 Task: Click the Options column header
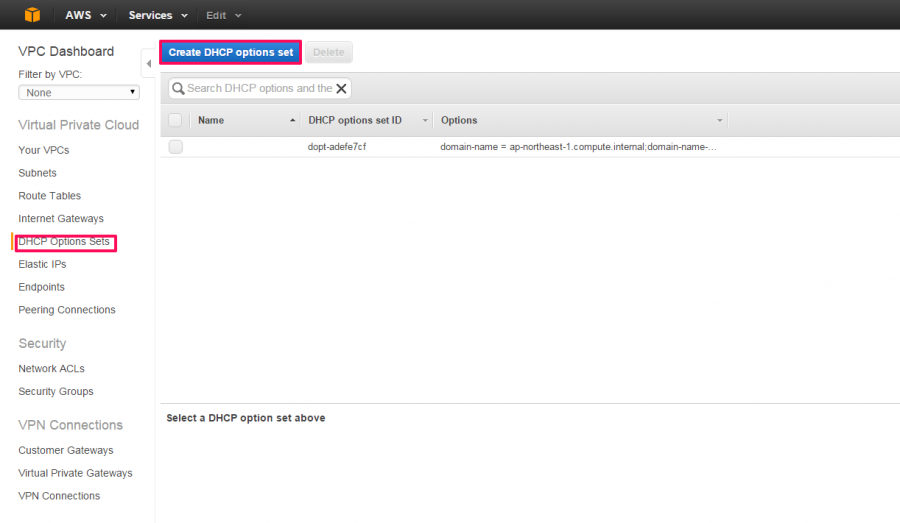[459, 120]
